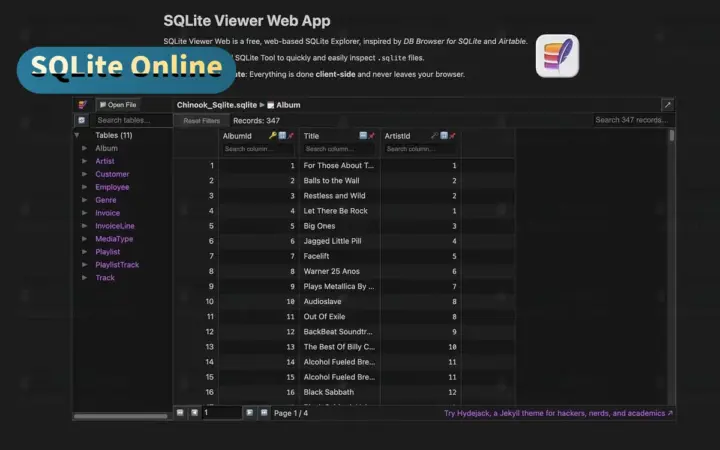Open the Playlist table
Viewport: 720px width, 450px height.
click(107, 252)
